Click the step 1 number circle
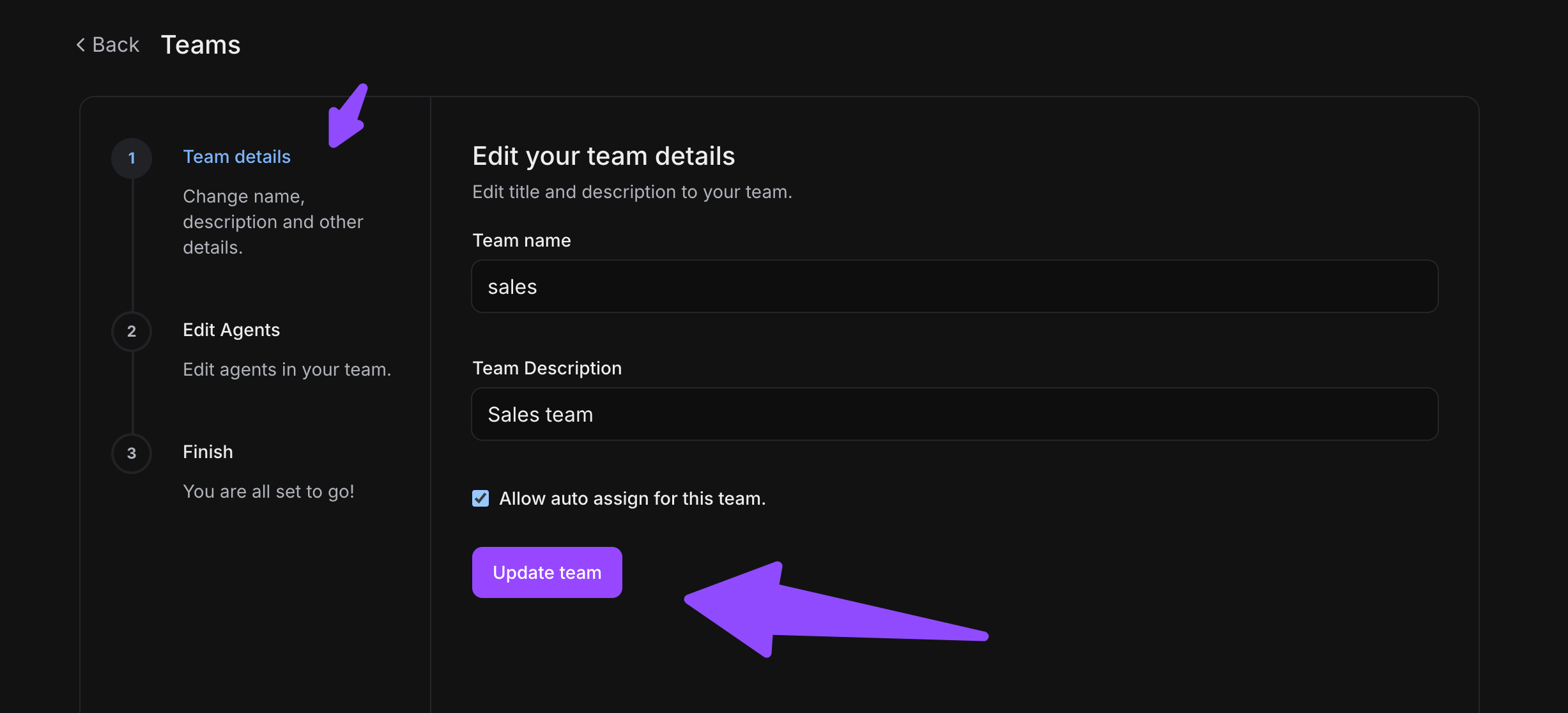 (132, 158)
